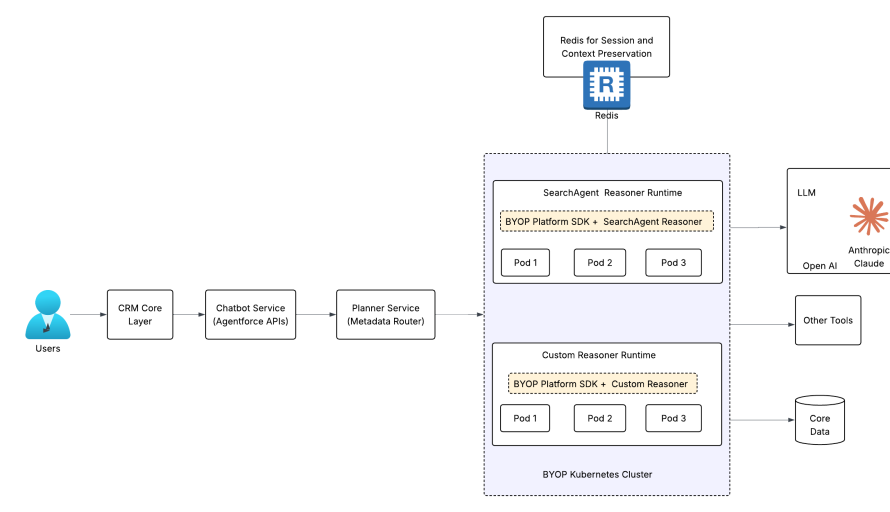
Task: Click the BYOP Platform SDK + Custom Reasoner box
Action: tap(603, 384)
